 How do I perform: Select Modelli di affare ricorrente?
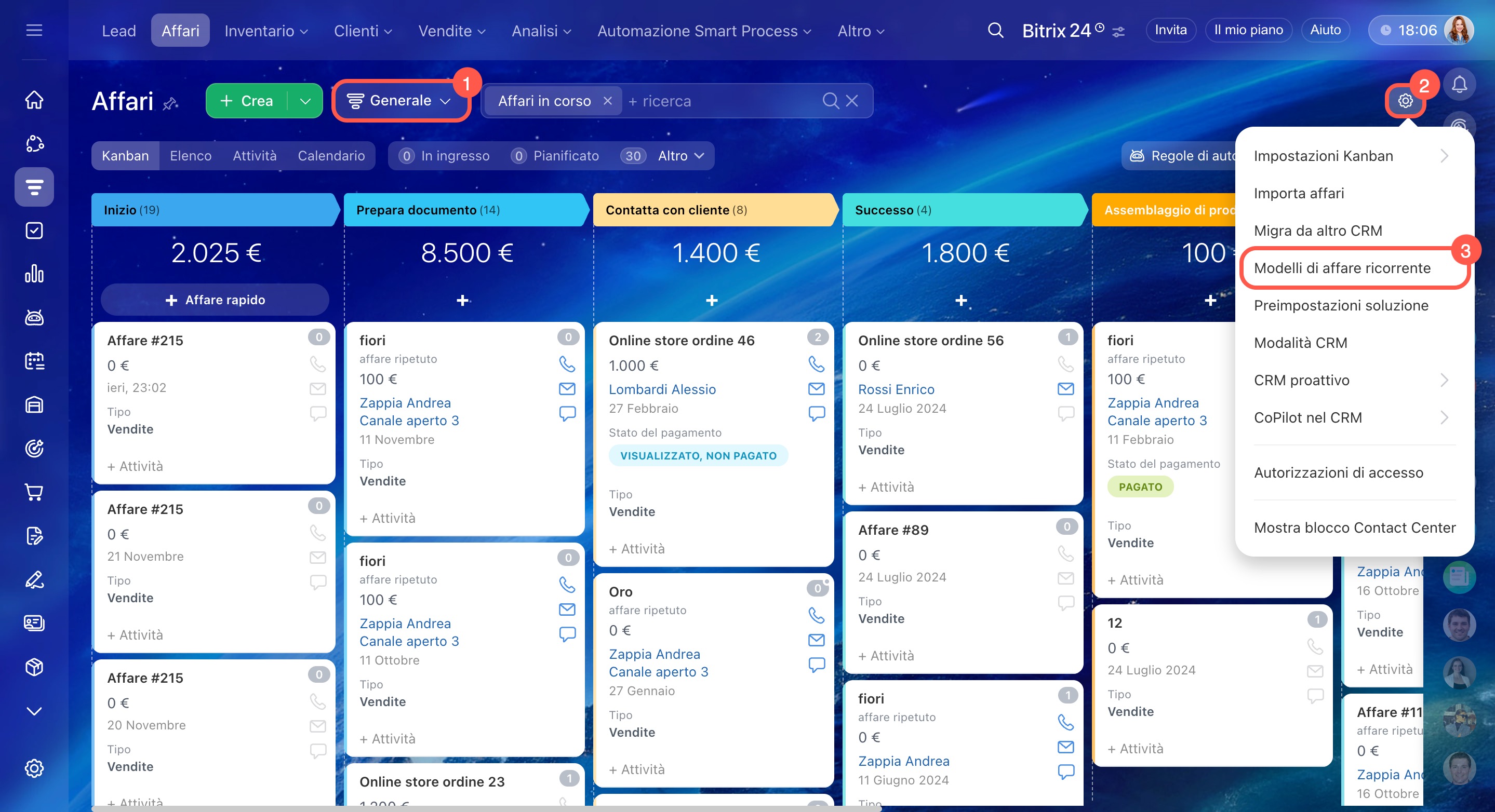[1342, 268]
